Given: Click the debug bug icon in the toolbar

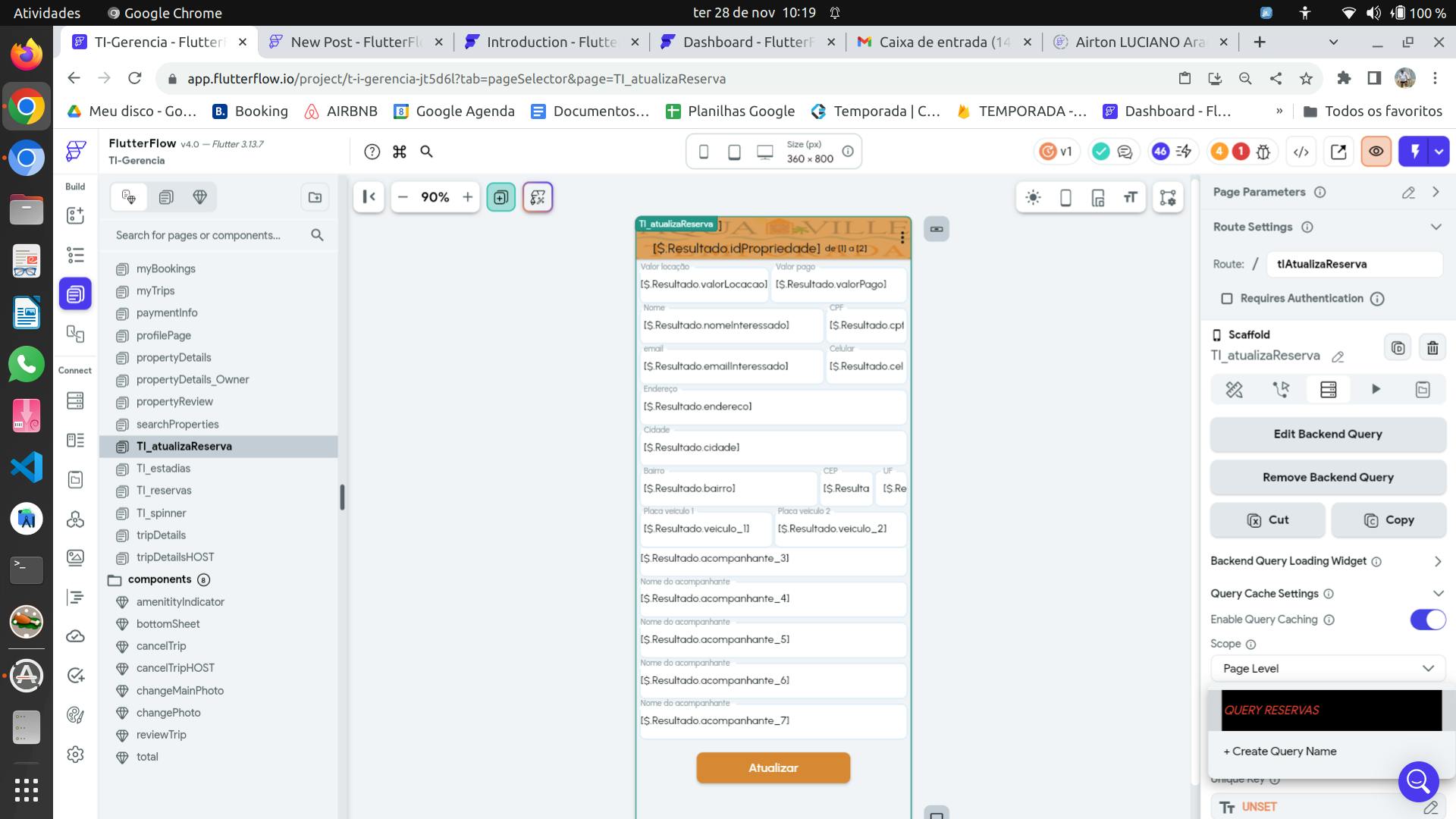Looking at the screenshot, I should (x=1263, y=152).
